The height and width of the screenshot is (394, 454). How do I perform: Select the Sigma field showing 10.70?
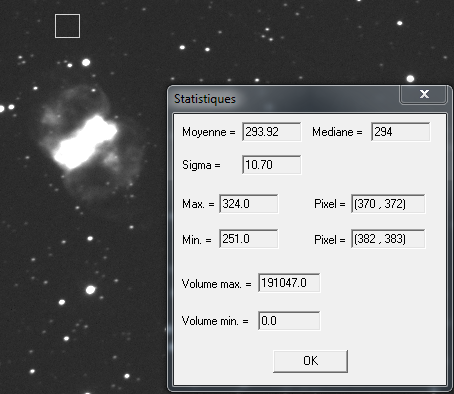coord(271,165)
